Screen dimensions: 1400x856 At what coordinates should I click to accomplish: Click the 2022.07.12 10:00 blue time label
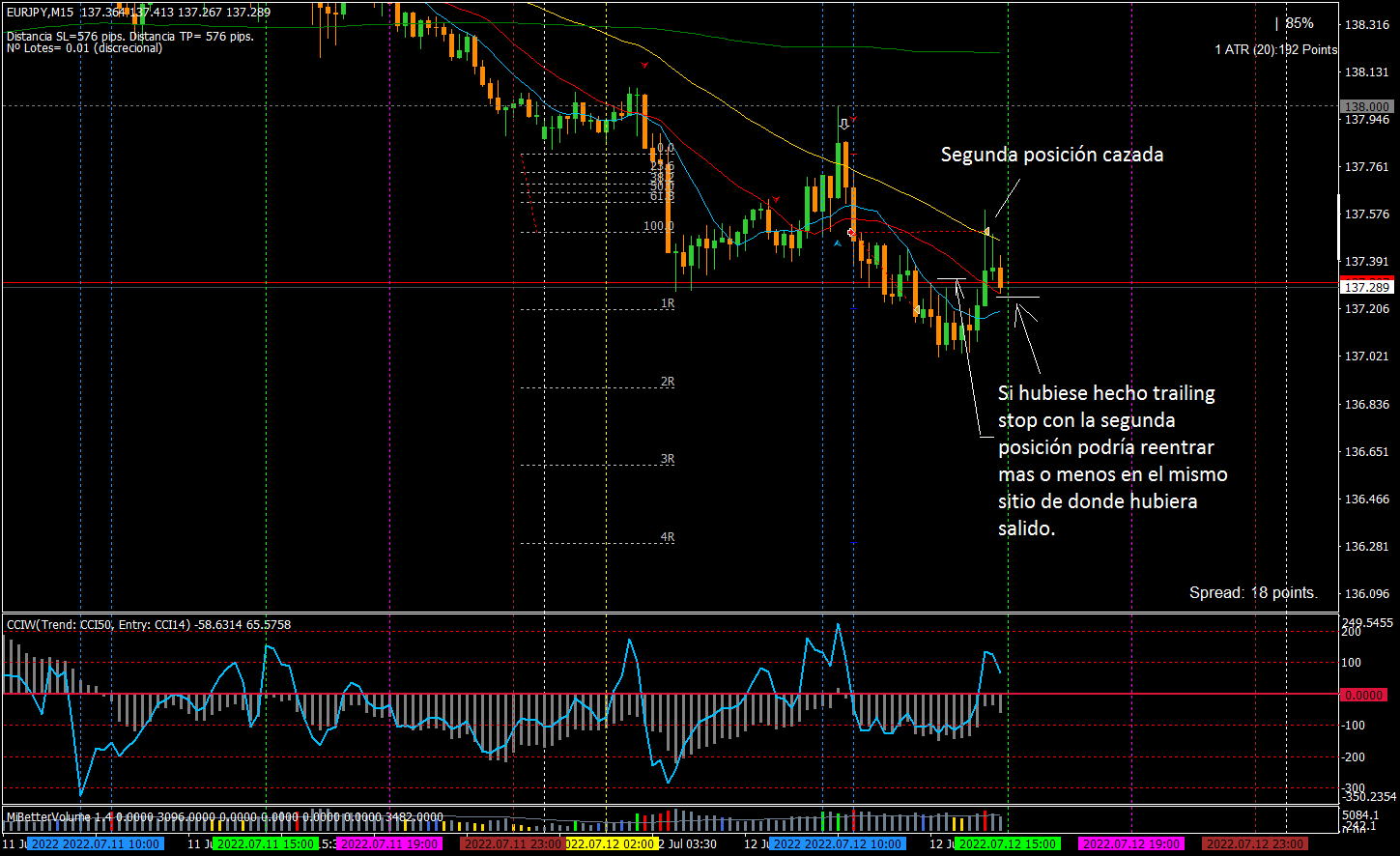tap(839, 843)
